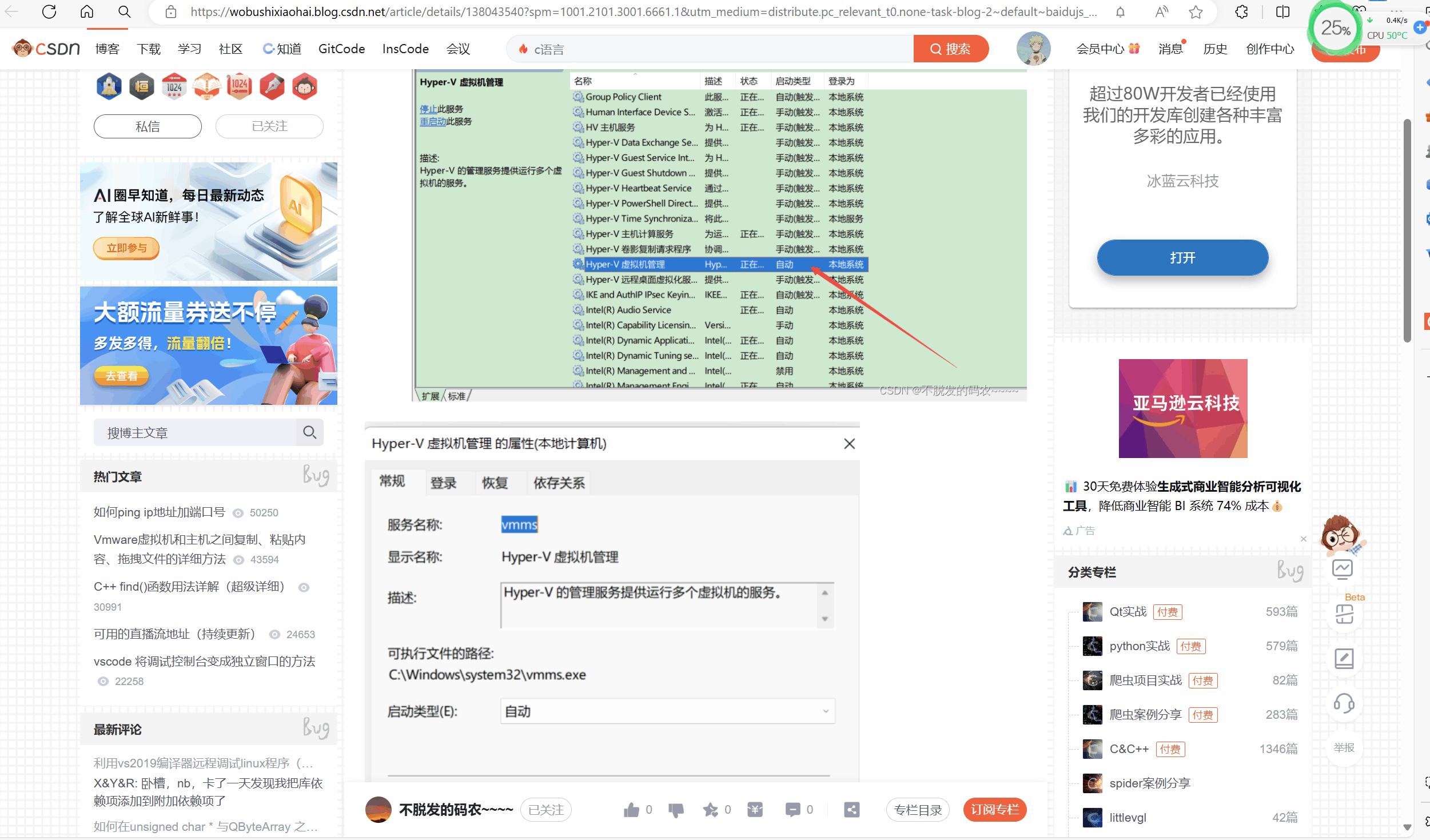The width and height of the screenshot is (1430, 840).
Task: Open the edit note floating icon
Action: (x=1344, y=659)
